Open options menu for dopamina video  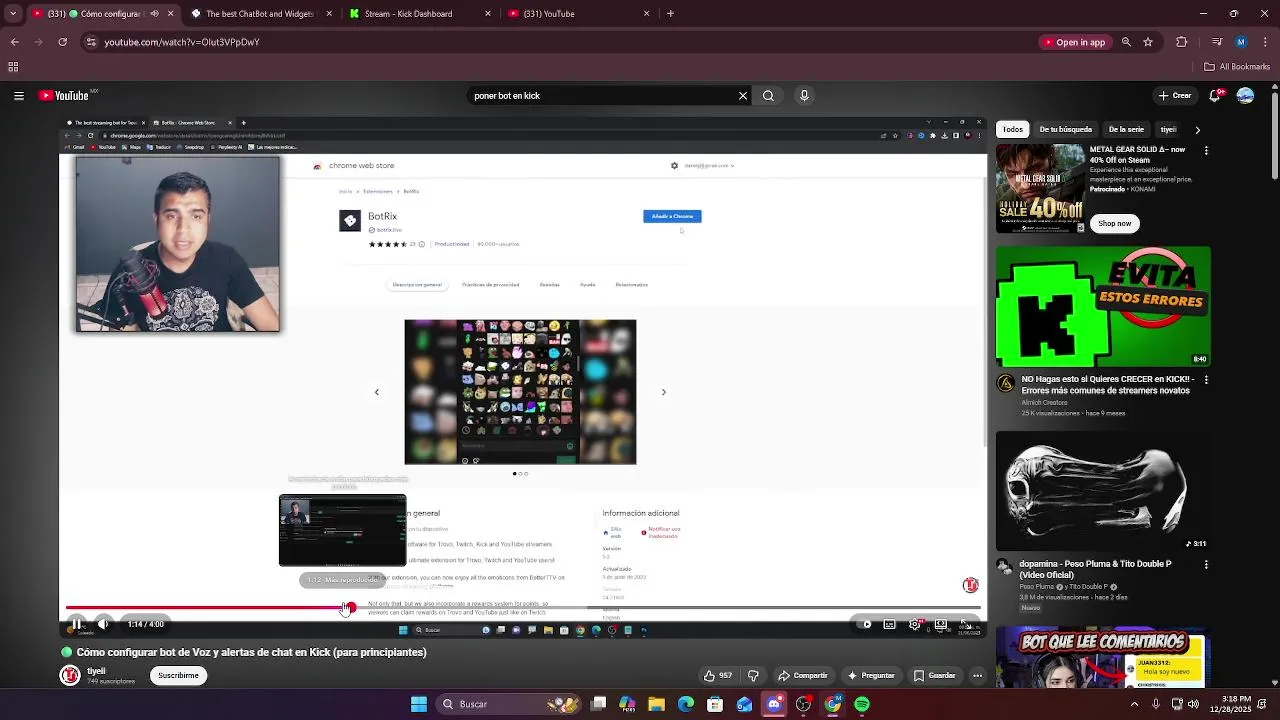[x=1206, y=564]
